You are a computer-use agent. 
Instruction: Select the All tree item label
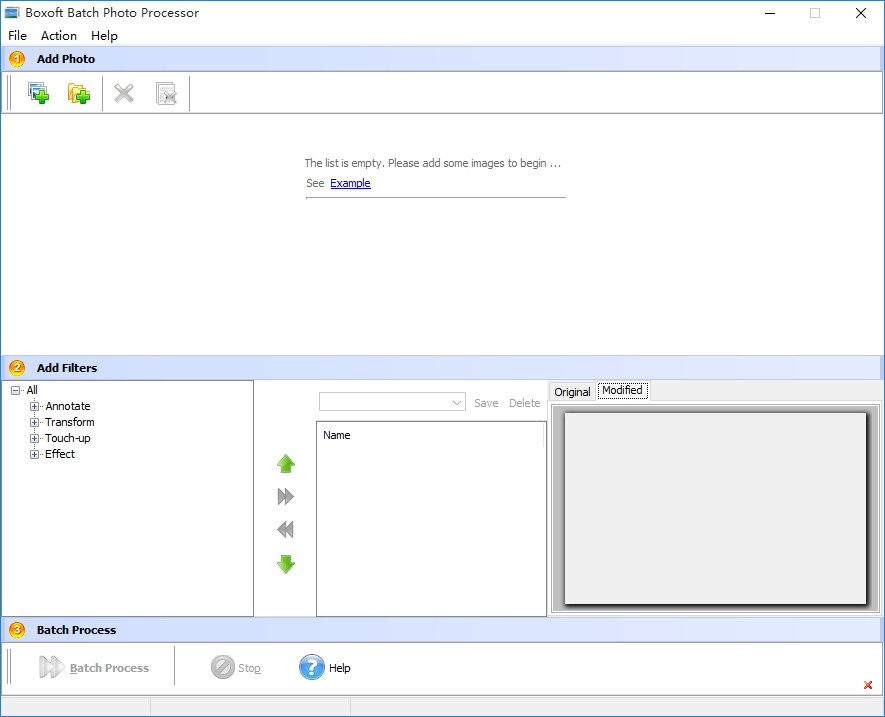(32, 390)
